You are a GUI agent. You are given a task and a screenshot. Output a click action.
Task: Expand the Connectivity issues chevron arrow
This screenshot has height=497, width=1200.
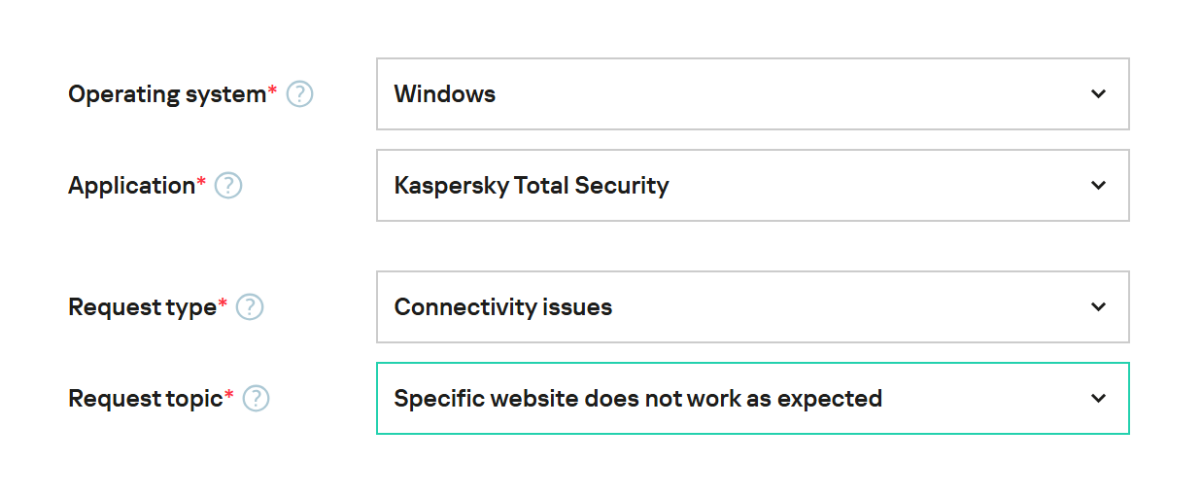(x=1098, y=307)
